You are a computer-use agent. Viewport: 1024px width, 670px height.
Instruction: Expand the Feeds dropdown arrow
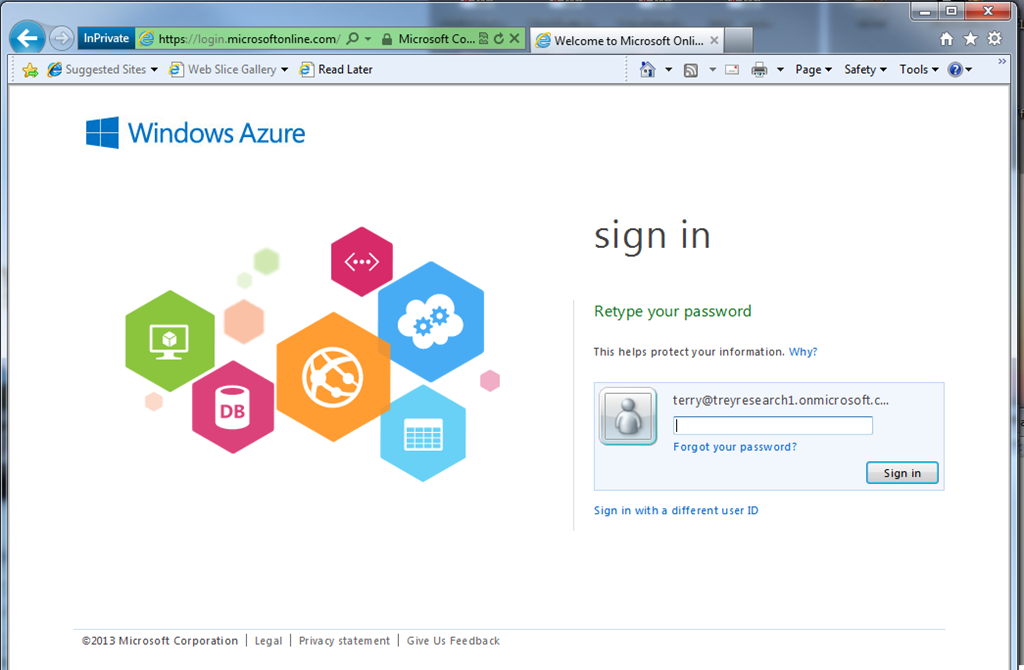[712, 70]
